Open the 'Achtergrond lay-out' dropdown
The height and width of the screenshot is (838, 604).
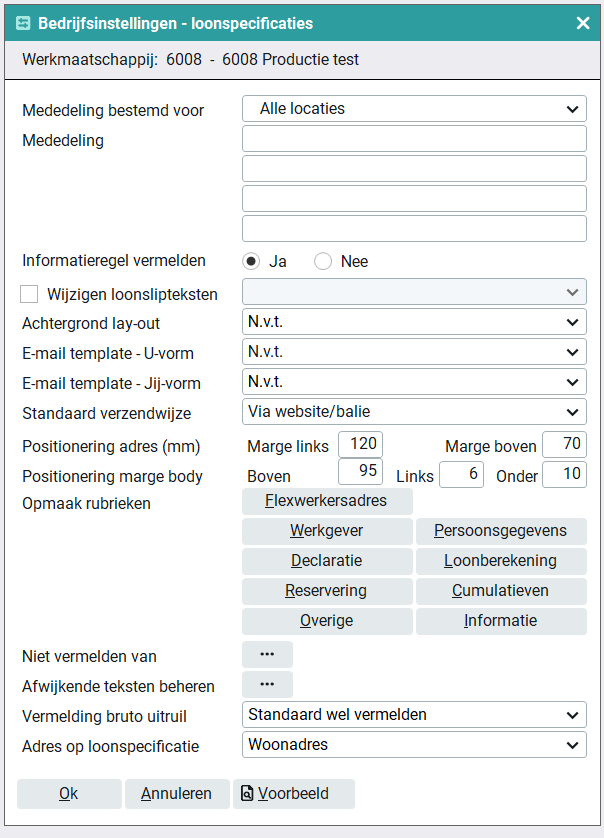[414, 322]
